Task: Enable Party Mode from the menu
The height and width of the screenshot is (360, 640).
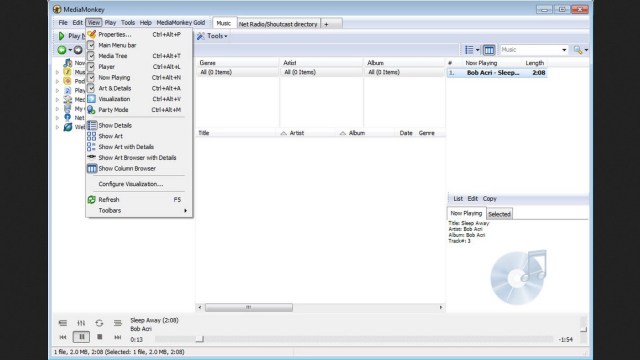Action: tap(139, 110)
